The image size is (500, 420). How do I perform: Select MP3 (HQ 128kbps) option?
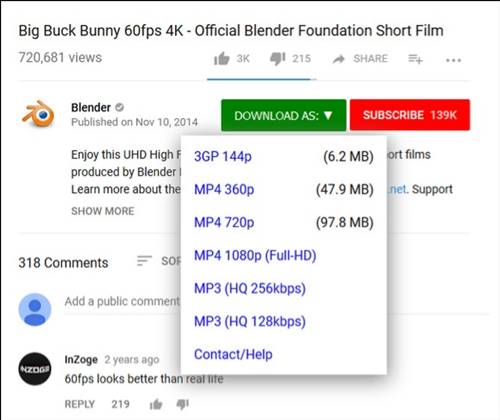tap(250, 321)
